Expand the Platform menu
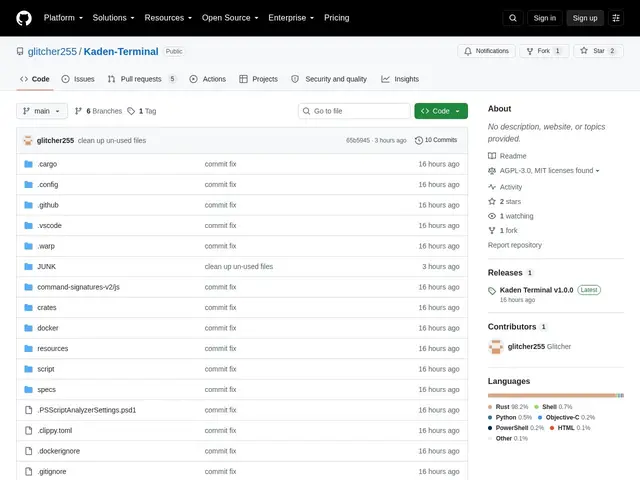This screenshot has height=480, width=640. (63, 18)
